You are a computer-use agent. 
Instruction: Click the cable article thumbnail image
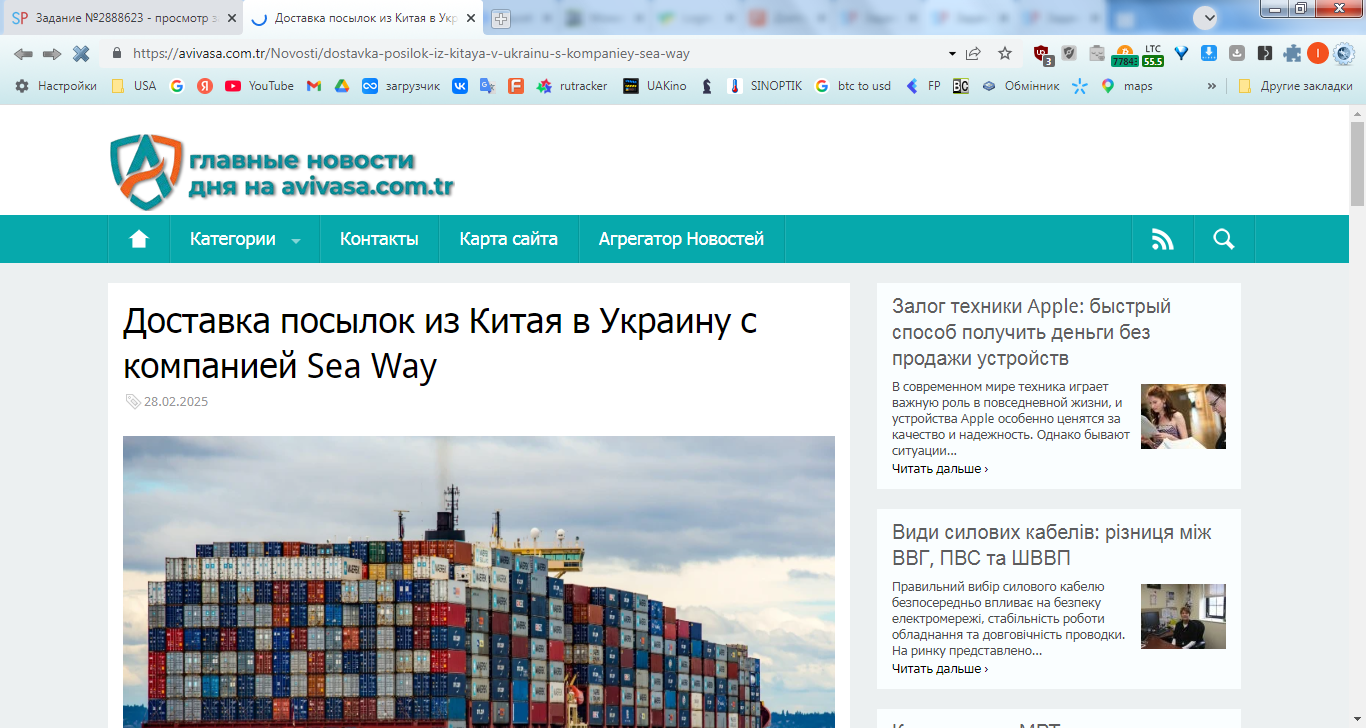tap(1183, 616)
